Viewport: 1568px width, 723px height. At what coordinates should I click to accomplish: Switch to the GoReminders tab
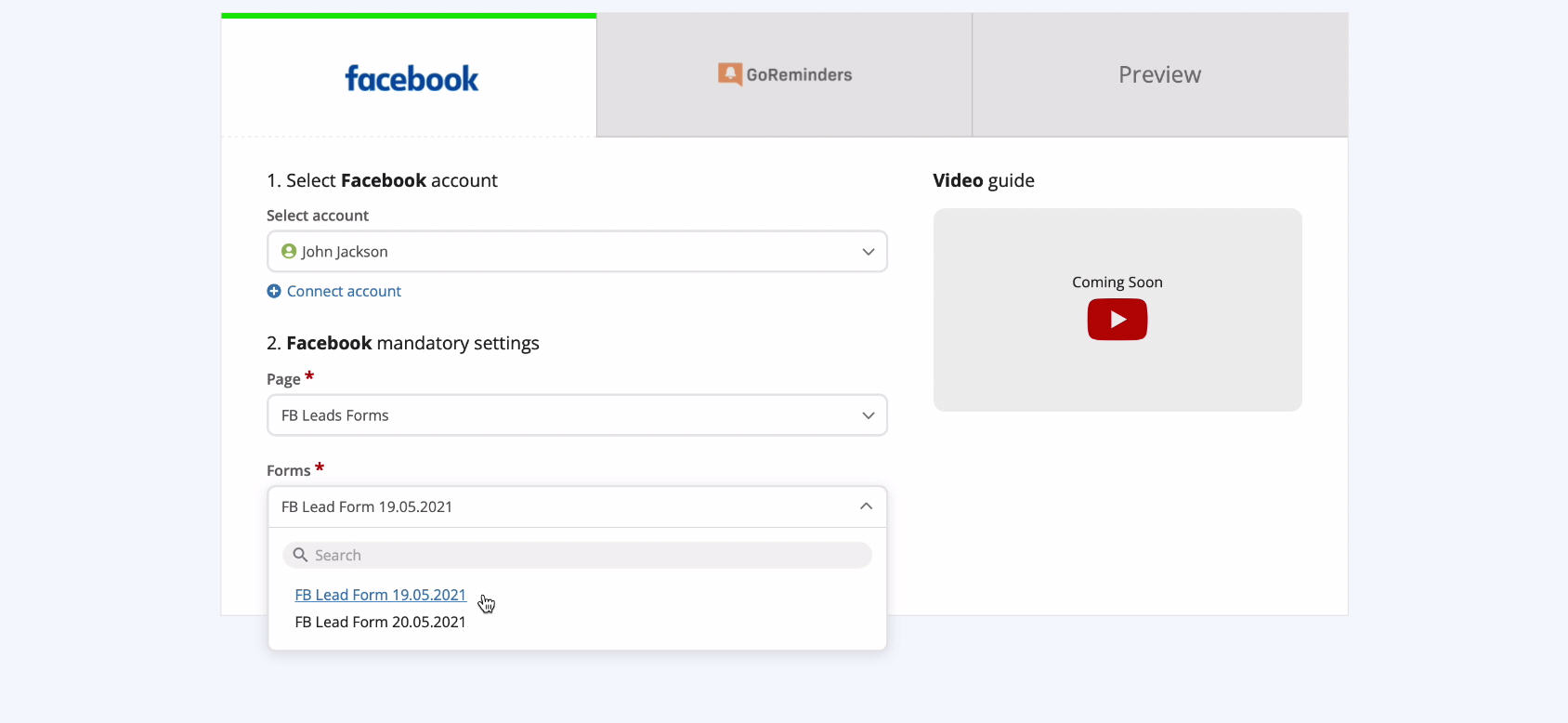[x=784, y=75]
